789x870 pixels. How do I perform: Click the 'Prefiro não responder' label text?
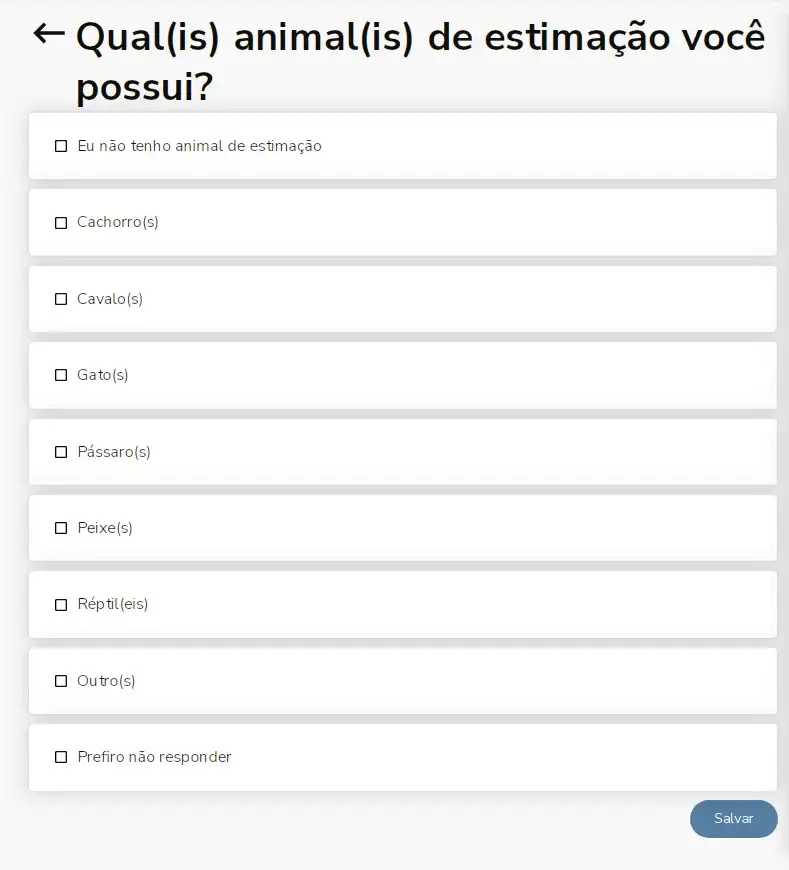pyautogui.click(x=155, y=757)
